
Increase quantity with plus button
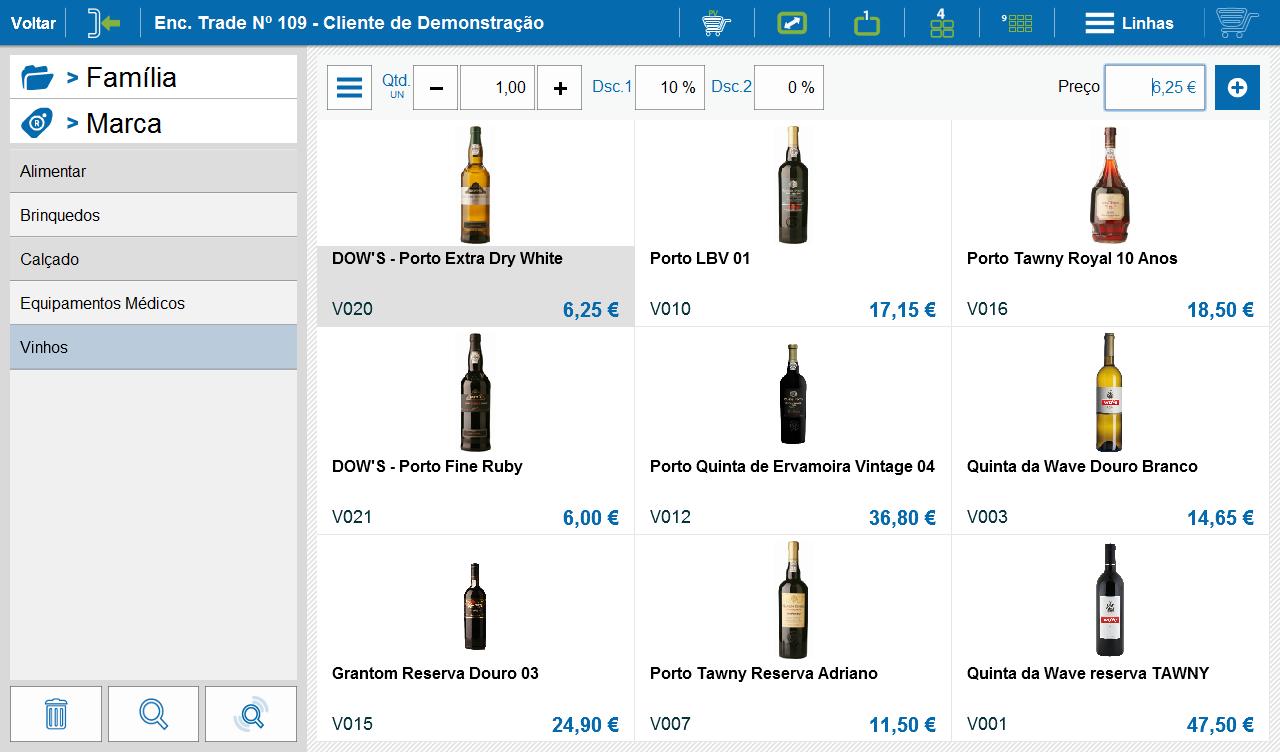coord(560,88)
